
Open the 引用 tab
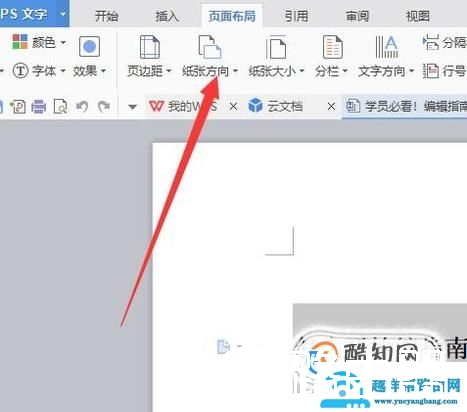click(296, 16)
